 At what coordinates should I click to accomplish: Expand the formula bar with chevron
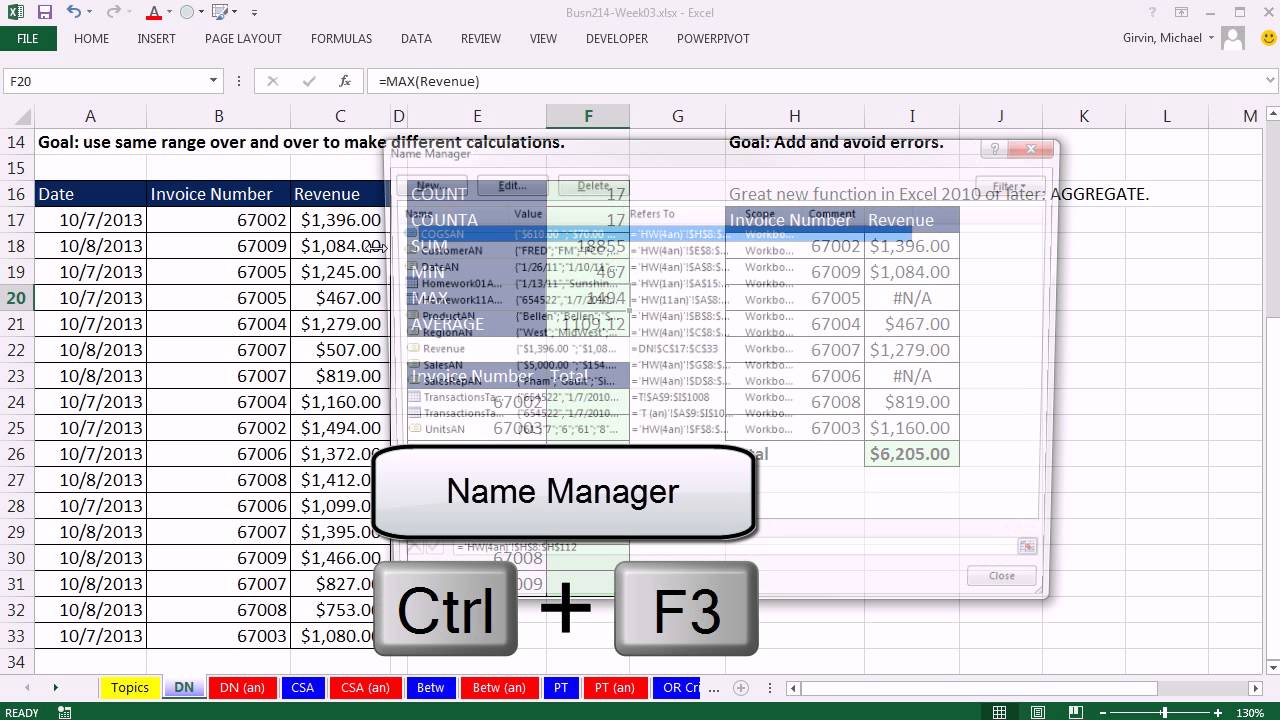pyautogui.click(x=1268, y=81)
